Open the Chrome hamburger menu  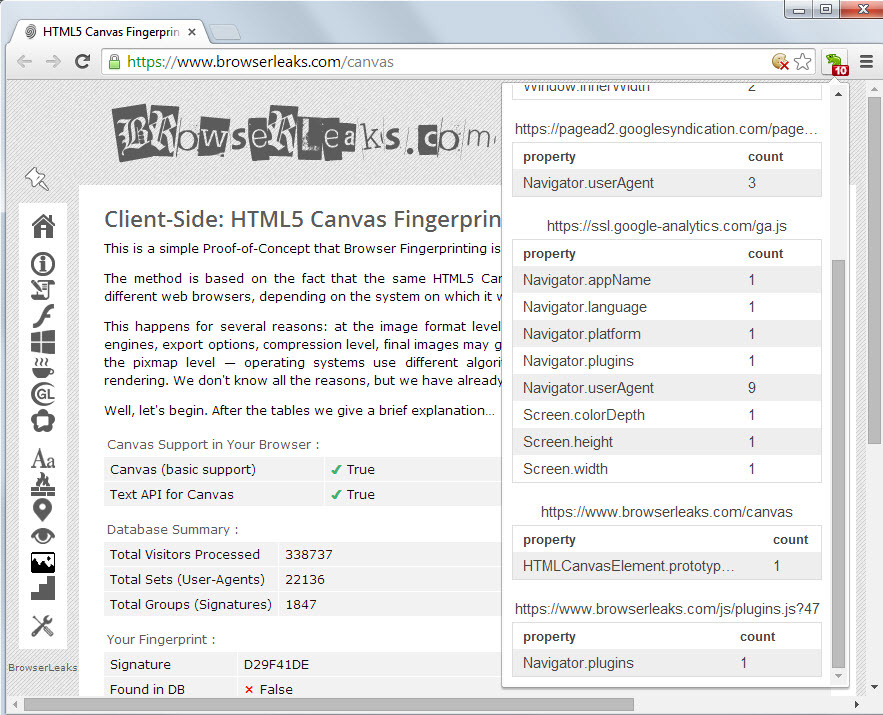[865, 61]
